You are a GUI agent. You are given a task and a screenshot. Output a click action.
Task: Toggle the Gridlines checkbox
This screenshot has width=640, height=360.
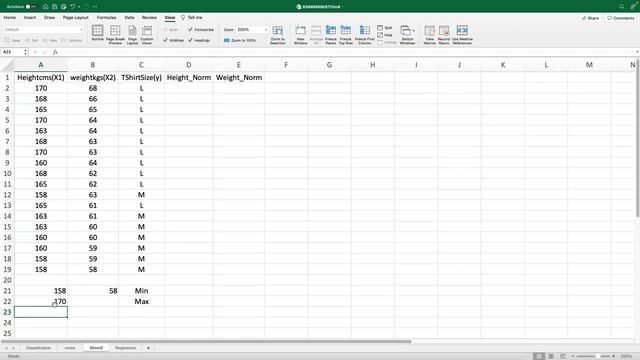coord(165,40)
